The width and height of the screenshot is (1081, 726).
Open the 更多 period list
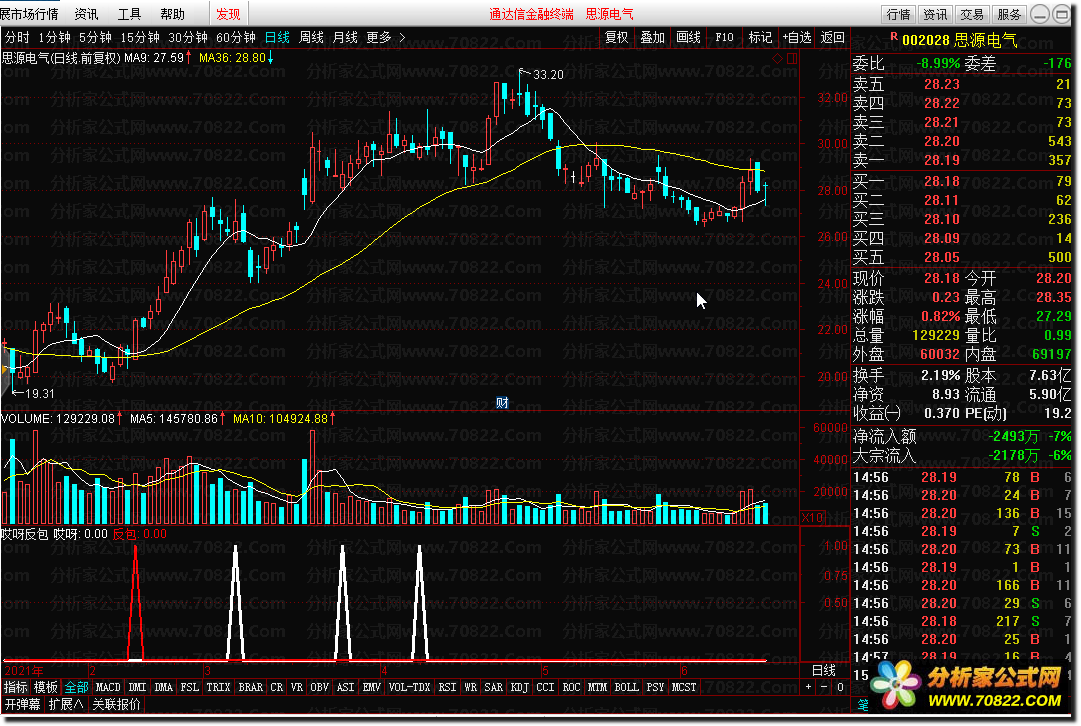tap(378, 37)
